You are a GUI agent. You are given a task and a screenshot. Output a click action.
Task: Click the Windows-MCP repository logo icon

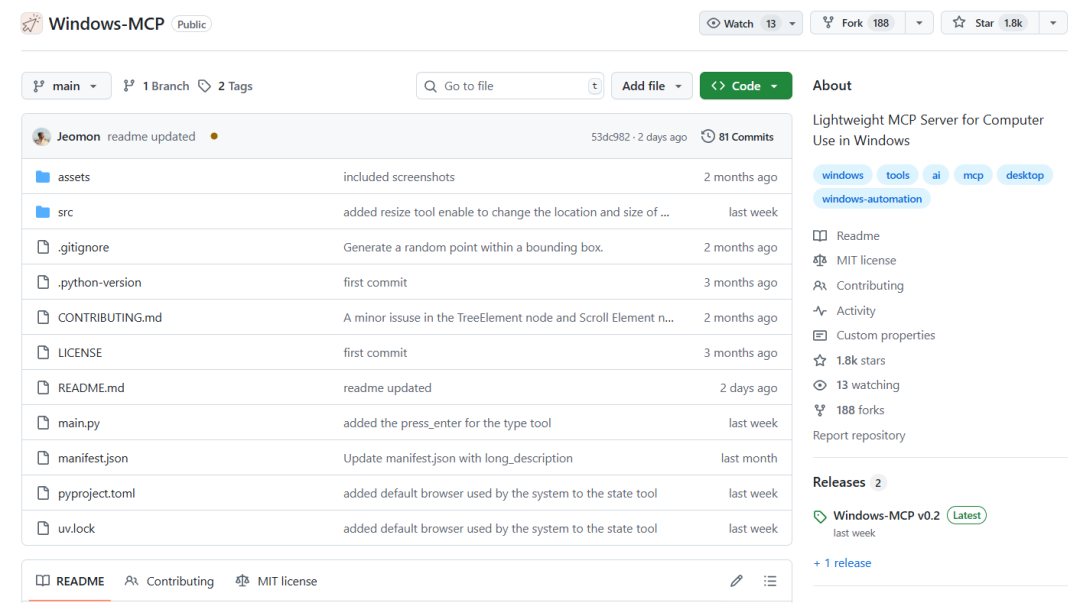(x=32, y=23)
